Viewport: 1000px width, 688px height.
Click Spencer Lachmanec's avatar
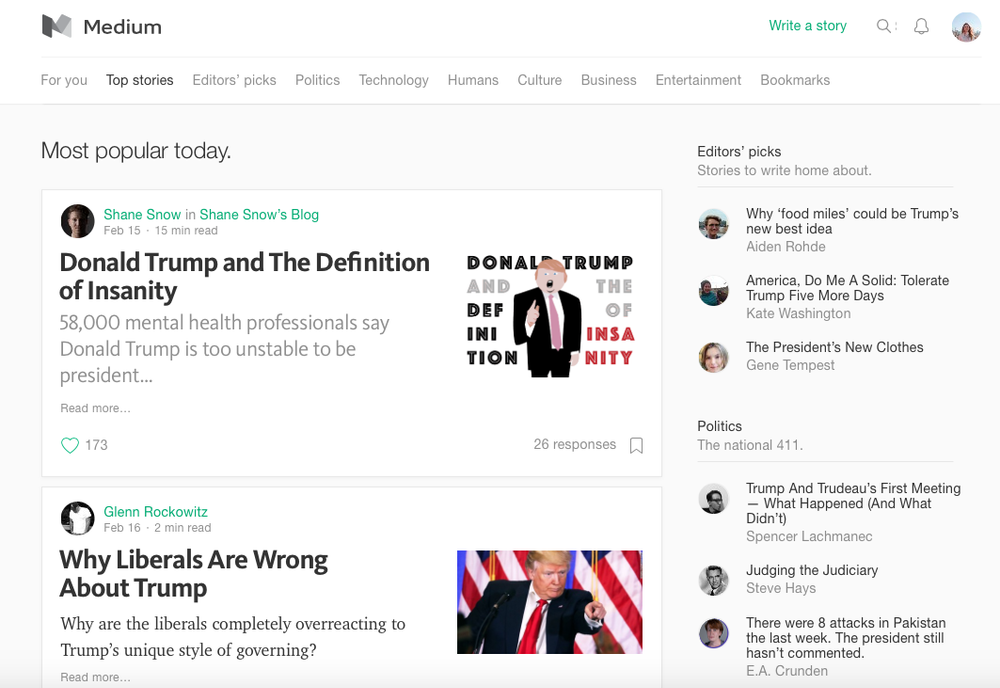tap(714, 499)
